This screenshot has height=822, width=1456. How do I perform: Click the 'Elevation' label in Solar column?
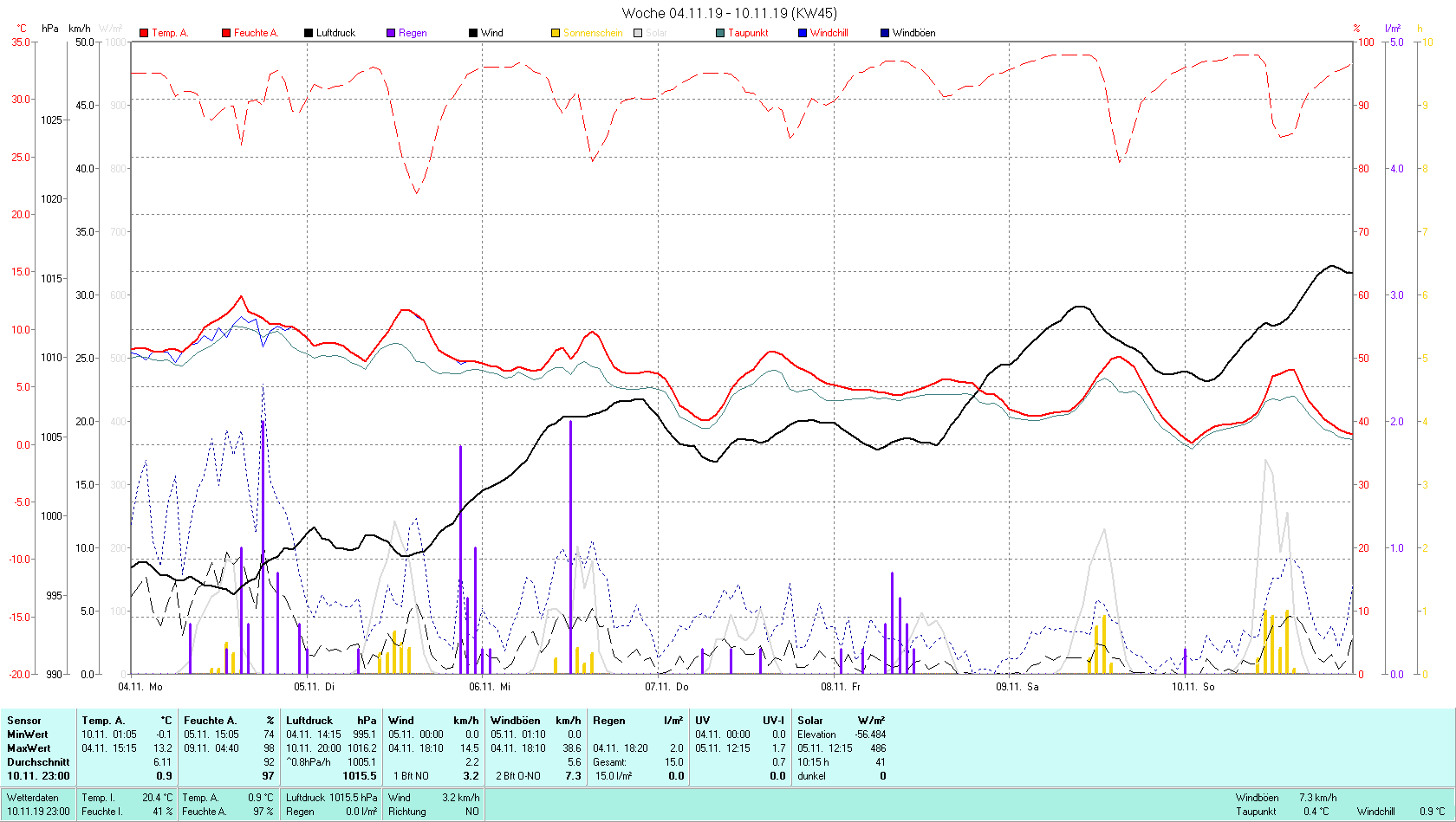point(817,735)
